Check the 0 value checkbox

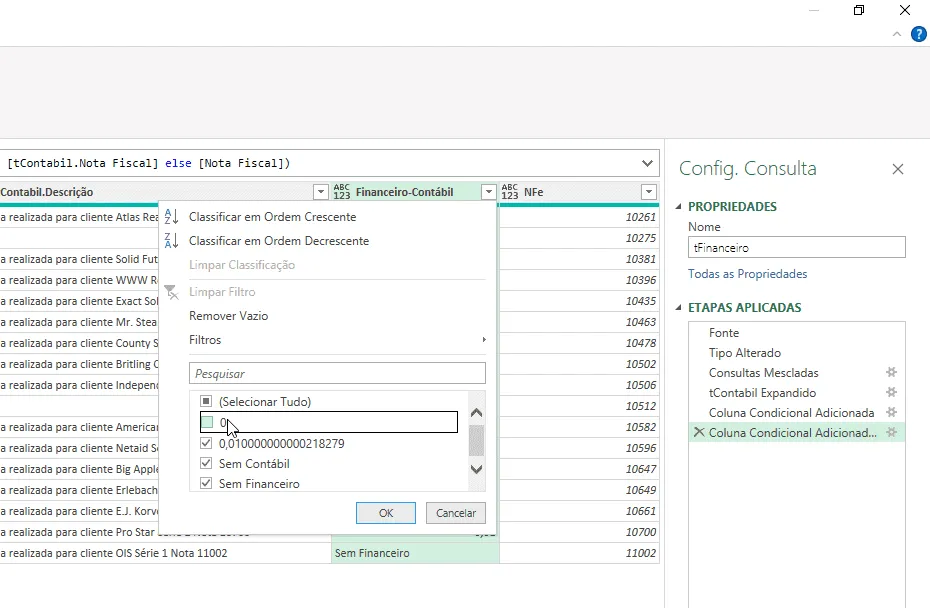[206, 422]
